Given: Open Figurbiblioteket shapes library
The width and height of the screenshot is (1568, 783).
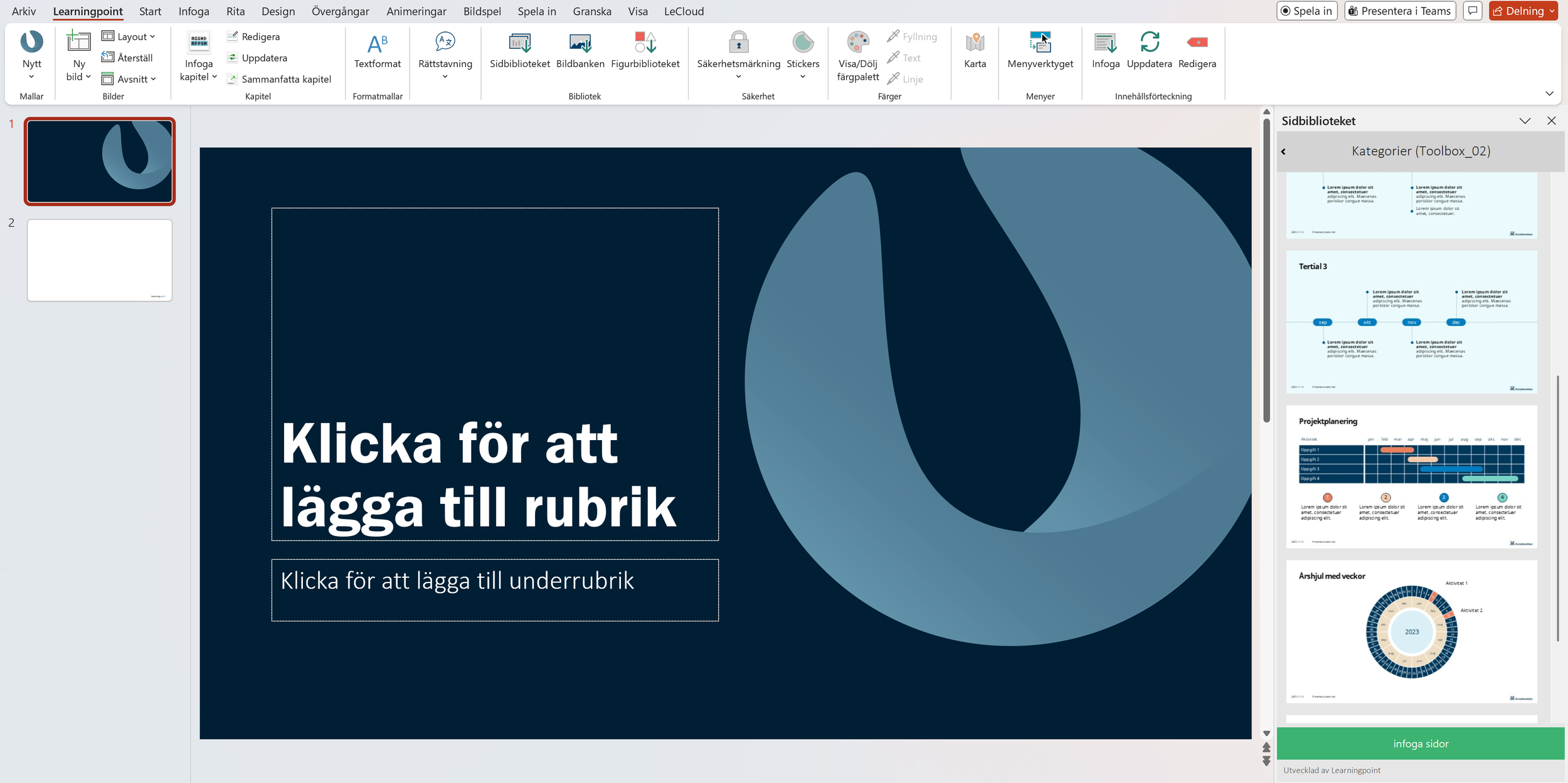Looking at the screenshot, I should [645, 43].
